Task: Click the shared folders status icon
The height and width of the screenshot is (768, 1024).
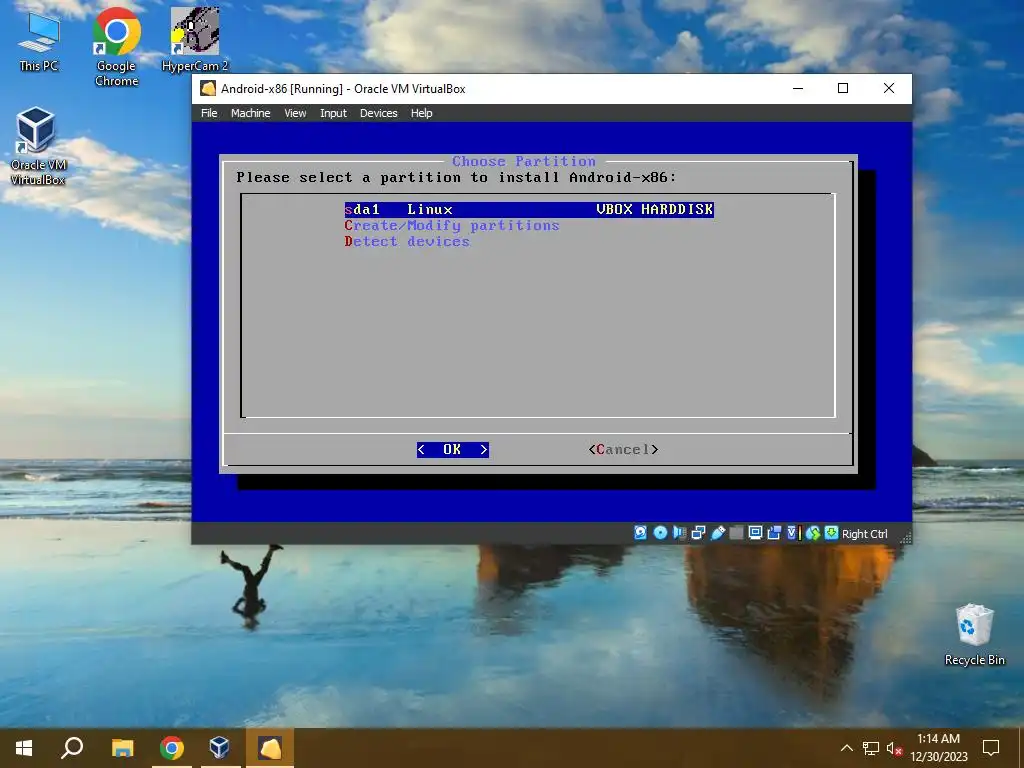Action: tap(737, 533)
